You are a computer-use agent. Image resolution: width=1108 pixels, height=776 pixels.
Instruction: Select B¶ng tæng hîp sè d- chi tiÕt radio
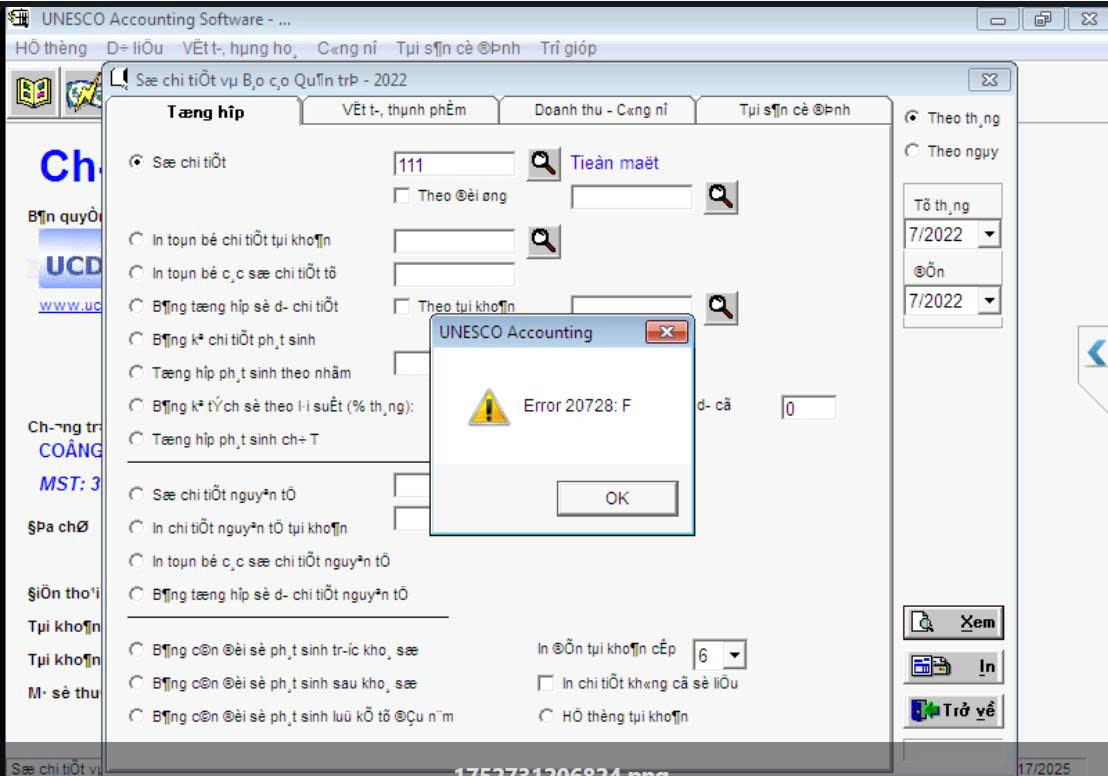click(136, 306)
